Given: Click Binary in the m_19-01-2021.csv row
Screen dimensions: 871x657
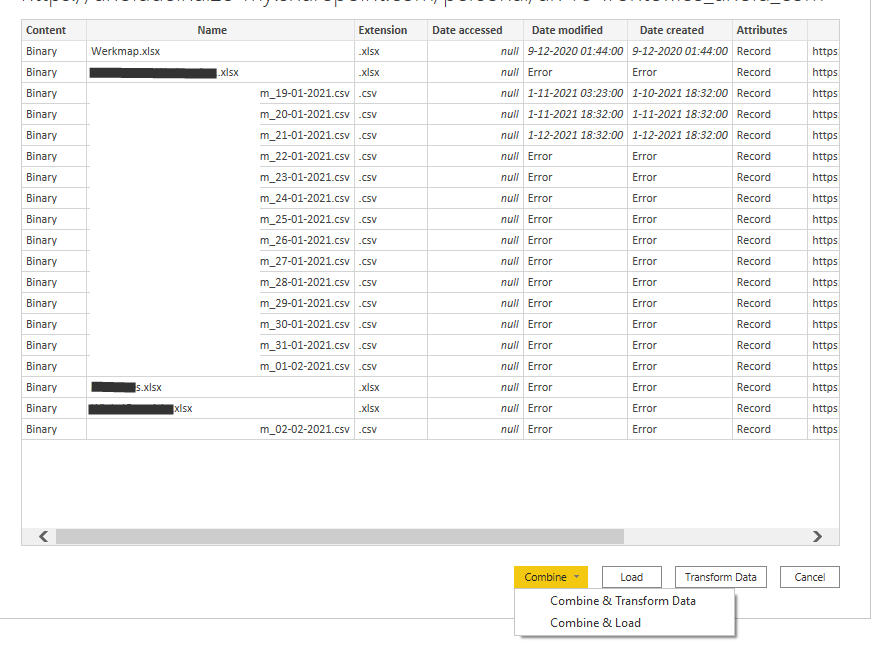Looking at the screenshot, I should coord(42,93).
